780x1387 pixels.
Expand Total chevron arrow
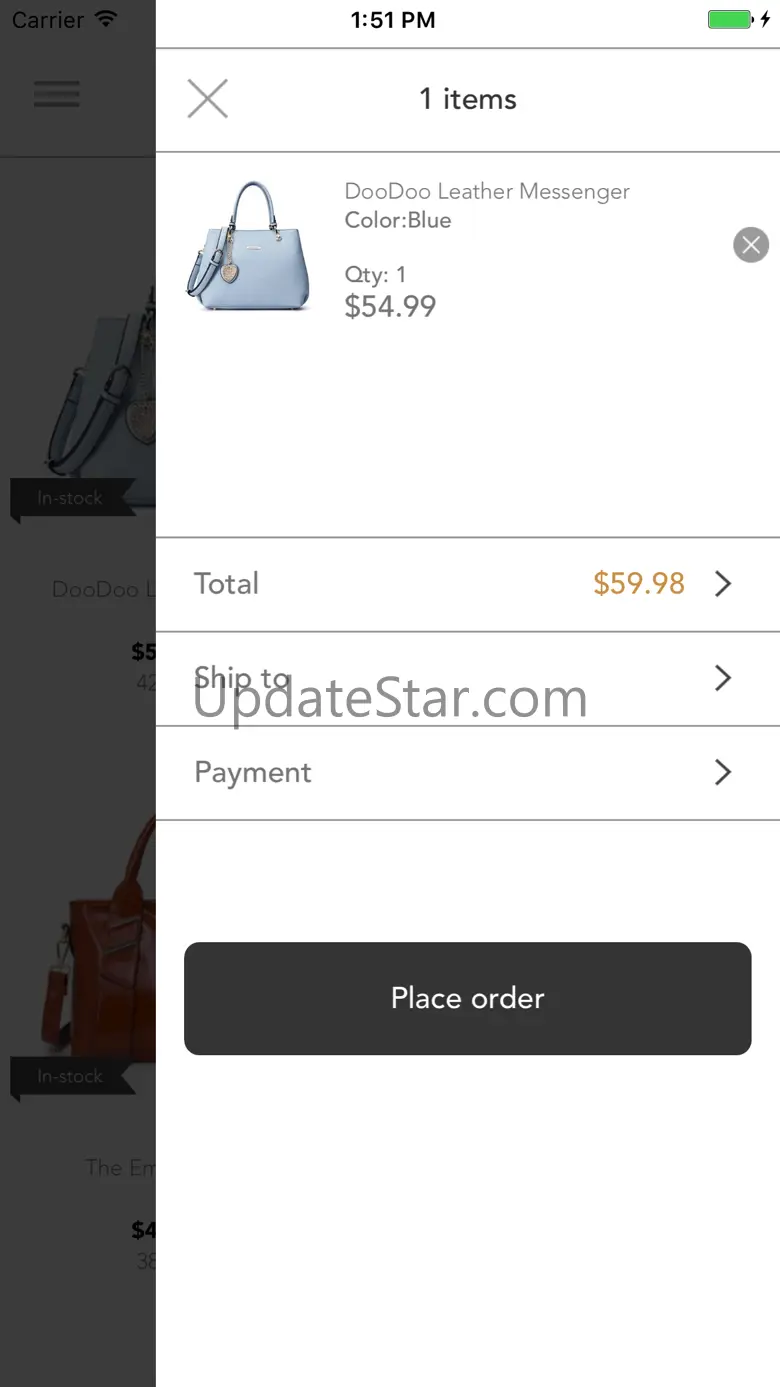[723, 584]
